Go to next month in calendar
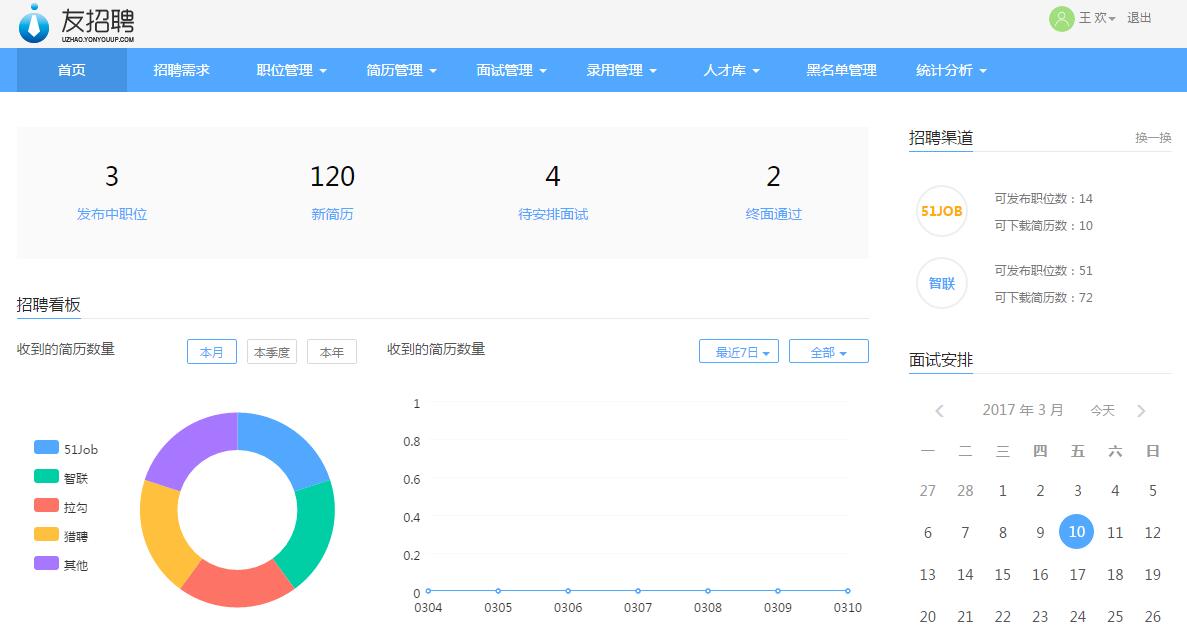The image size is (1187, 631). click(x=1141, y=411)
